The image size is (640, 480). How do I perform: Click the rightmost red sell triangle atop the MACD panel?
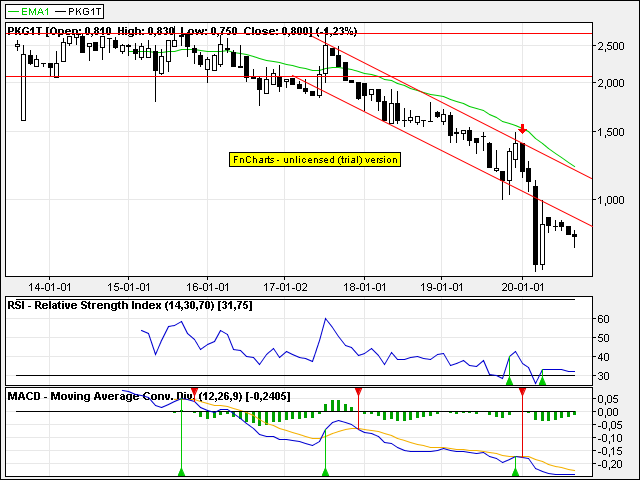522,392
